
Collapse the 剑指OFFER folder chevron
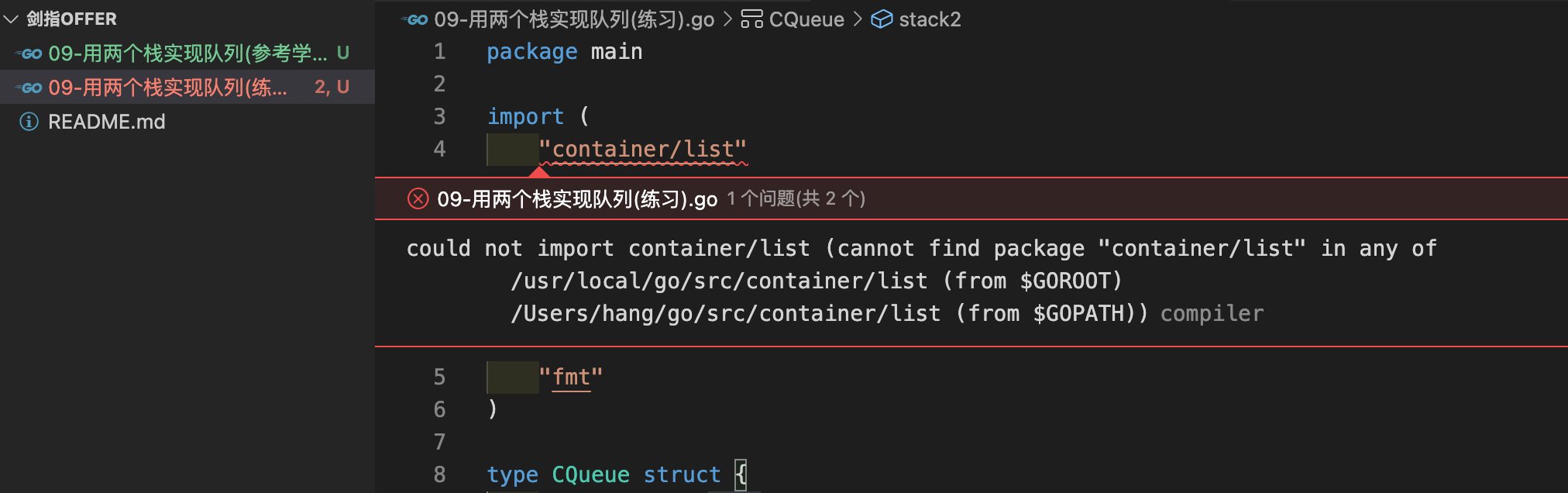click(x=11, y=19)
